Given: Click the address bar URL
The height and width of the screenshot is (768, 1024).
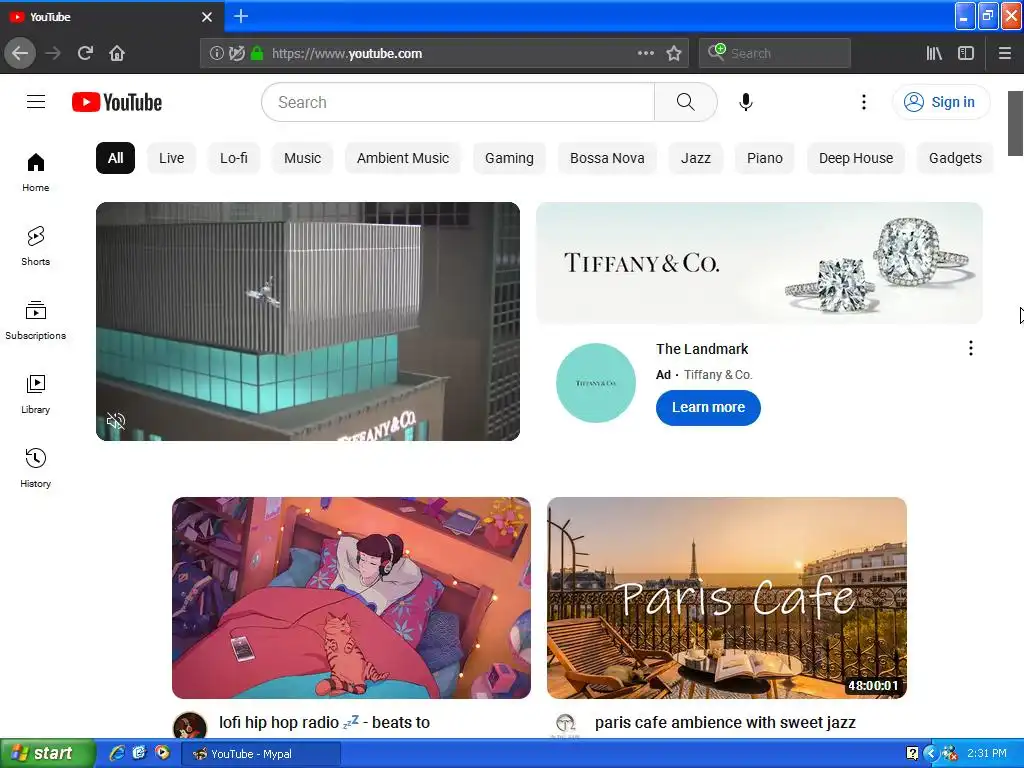Looking at the screenshot, I should click(347, 54).
